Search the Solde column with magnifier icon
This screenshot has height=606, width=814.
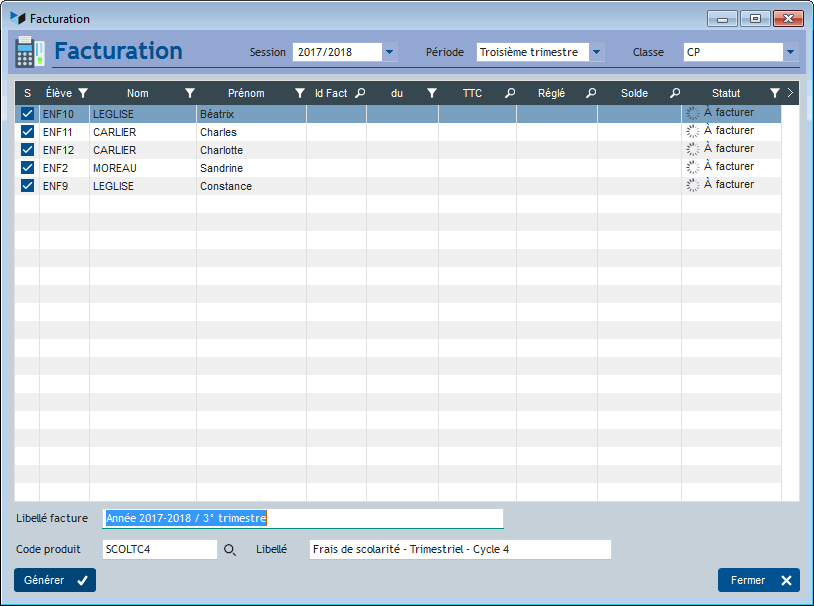click(x=675, y=93)
